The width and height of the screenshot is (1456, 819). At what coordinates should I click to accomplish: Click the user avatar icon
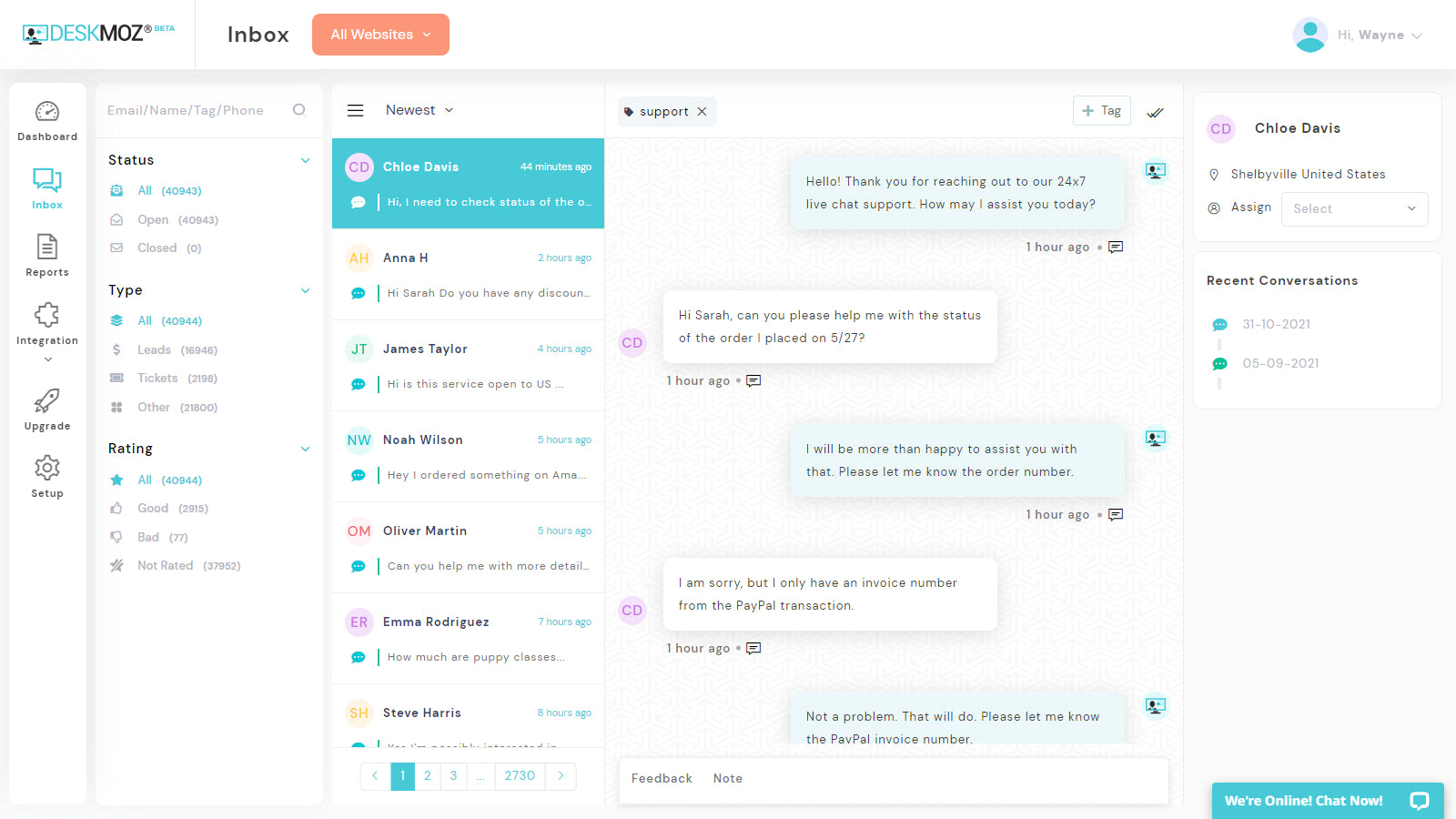tap(1310, 35)
